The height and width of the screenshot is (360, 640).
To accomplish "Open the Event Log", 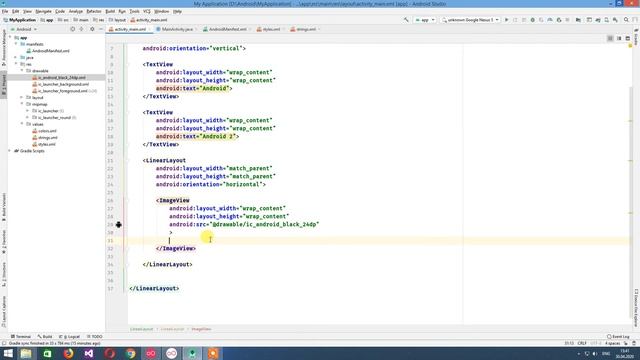I will tap(618, 337).
